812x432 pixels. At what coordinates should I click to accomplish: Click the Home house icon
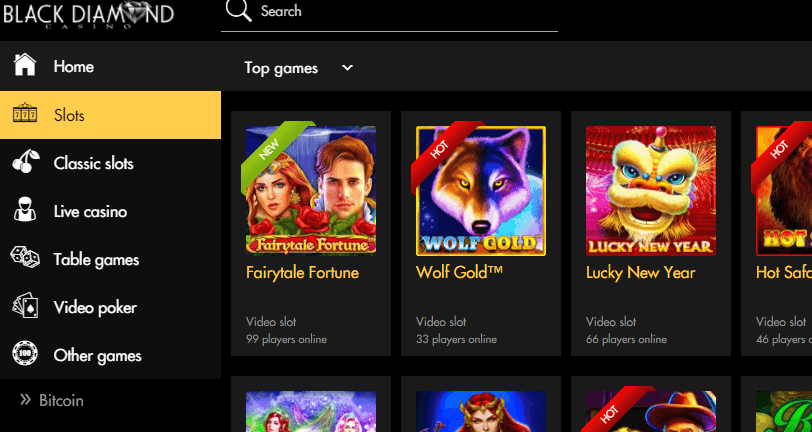(25, 66)
